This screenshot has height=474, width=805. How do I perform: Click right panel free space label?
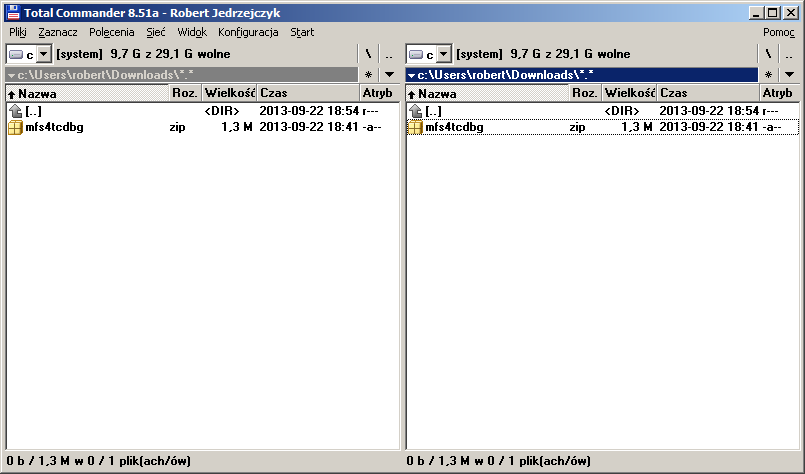543,54
